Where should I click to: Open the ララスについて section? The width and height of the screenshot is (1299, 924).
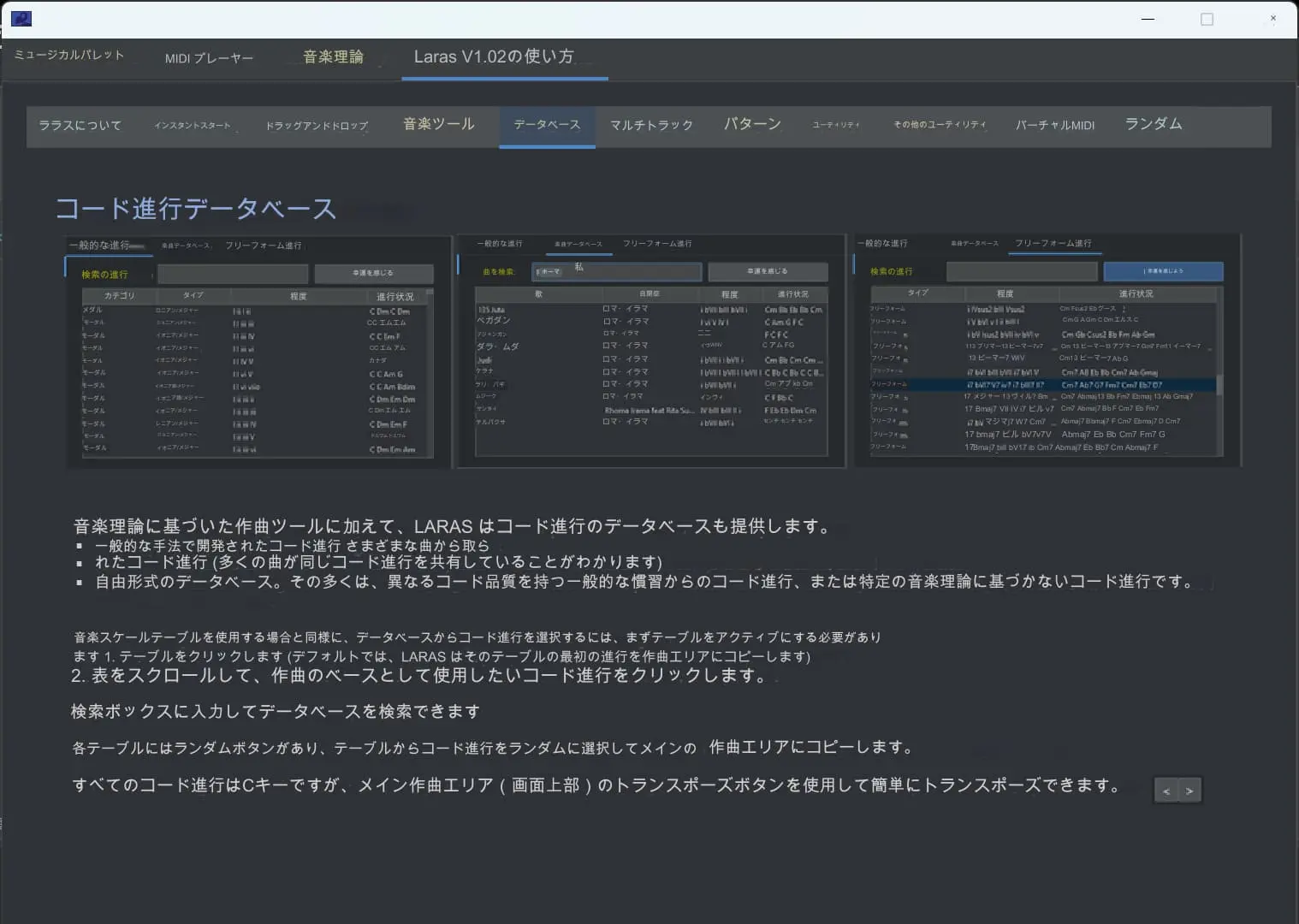(x=80, y=125)
